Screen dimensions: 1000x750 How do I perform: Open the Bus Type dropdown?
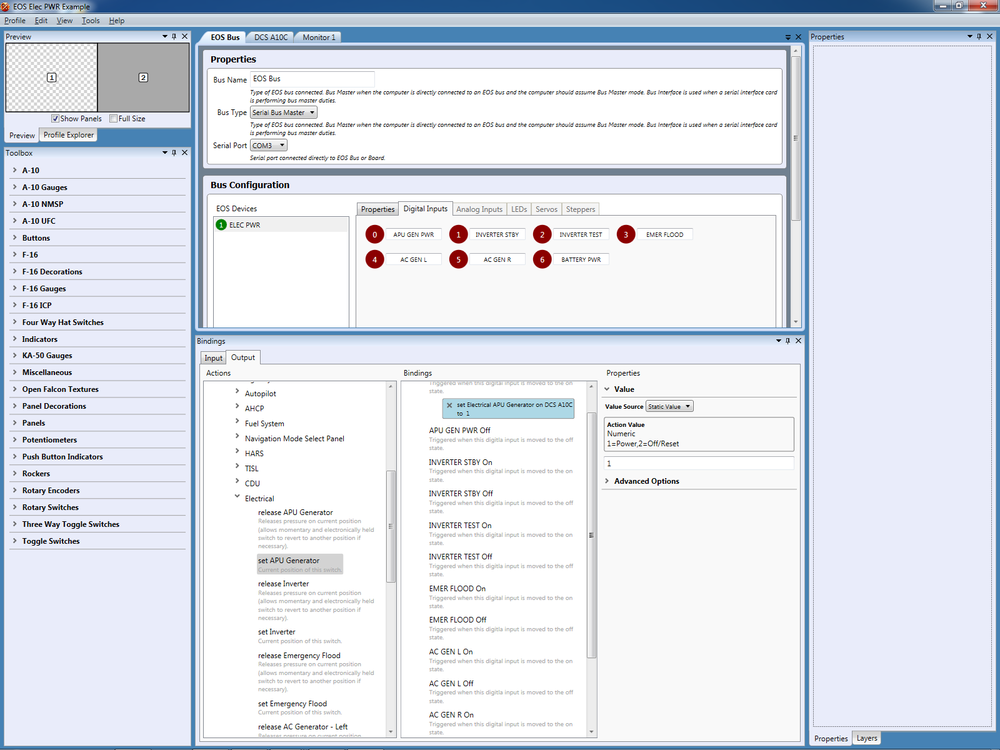[x=284, y=112]
